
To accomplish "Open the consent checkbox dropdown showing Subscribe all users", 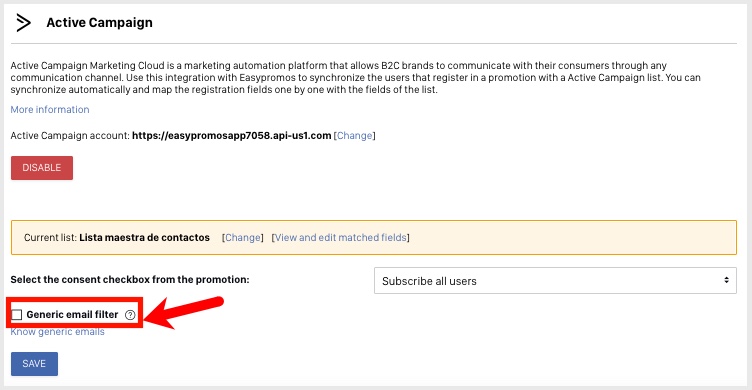I will coord(555,281).
